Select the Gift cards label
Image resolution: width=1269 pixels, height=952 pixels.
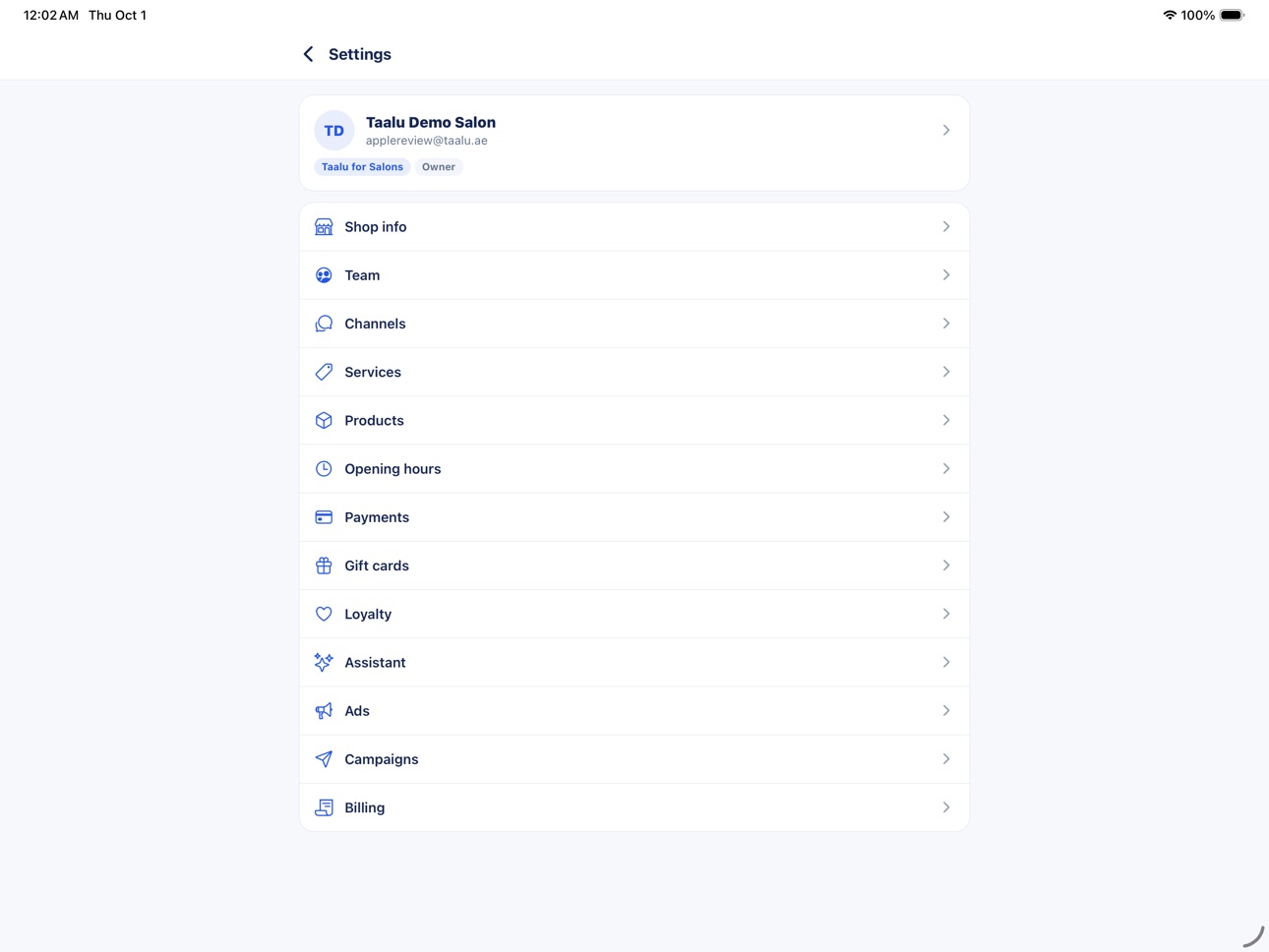tap(377, 565)
